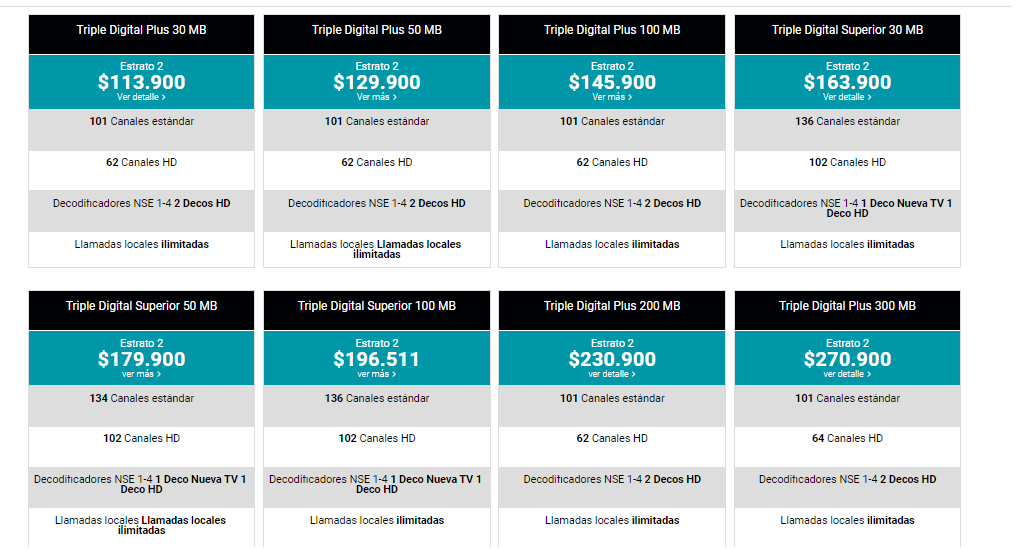Open Ver más under Triple Digital Plus 100 MB
The height and width of the screenshot is (560, 1016).
point(612,97)
